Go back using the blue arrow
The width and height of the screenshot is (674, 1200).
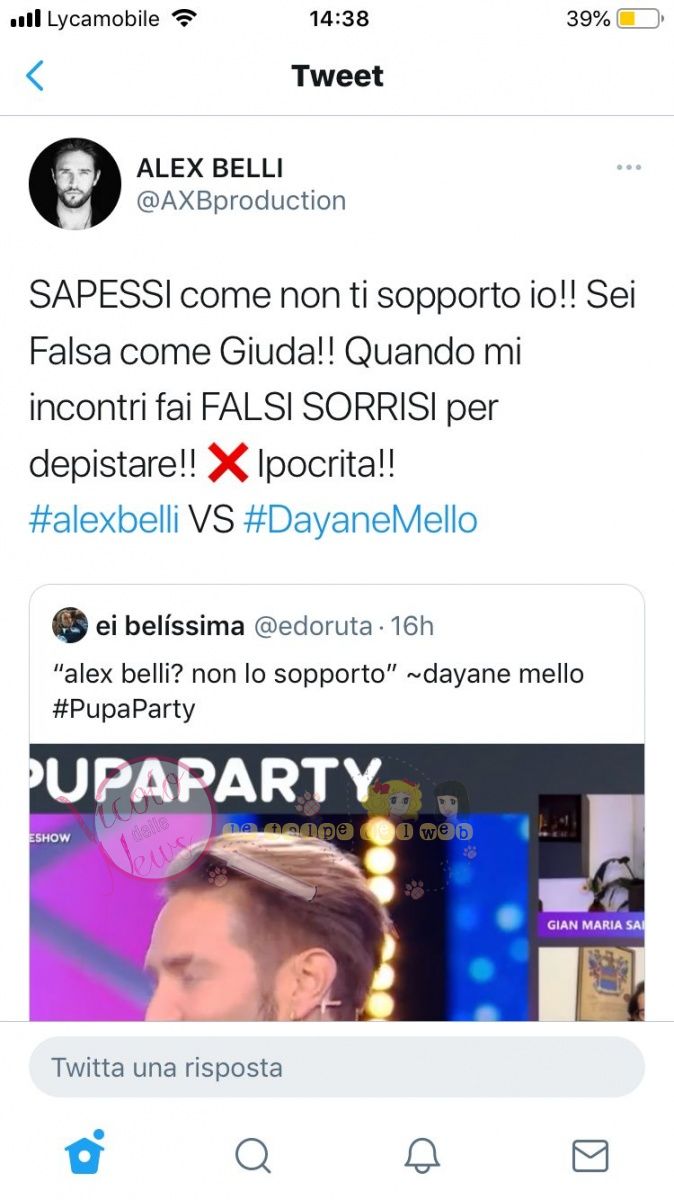click(35, 76)
